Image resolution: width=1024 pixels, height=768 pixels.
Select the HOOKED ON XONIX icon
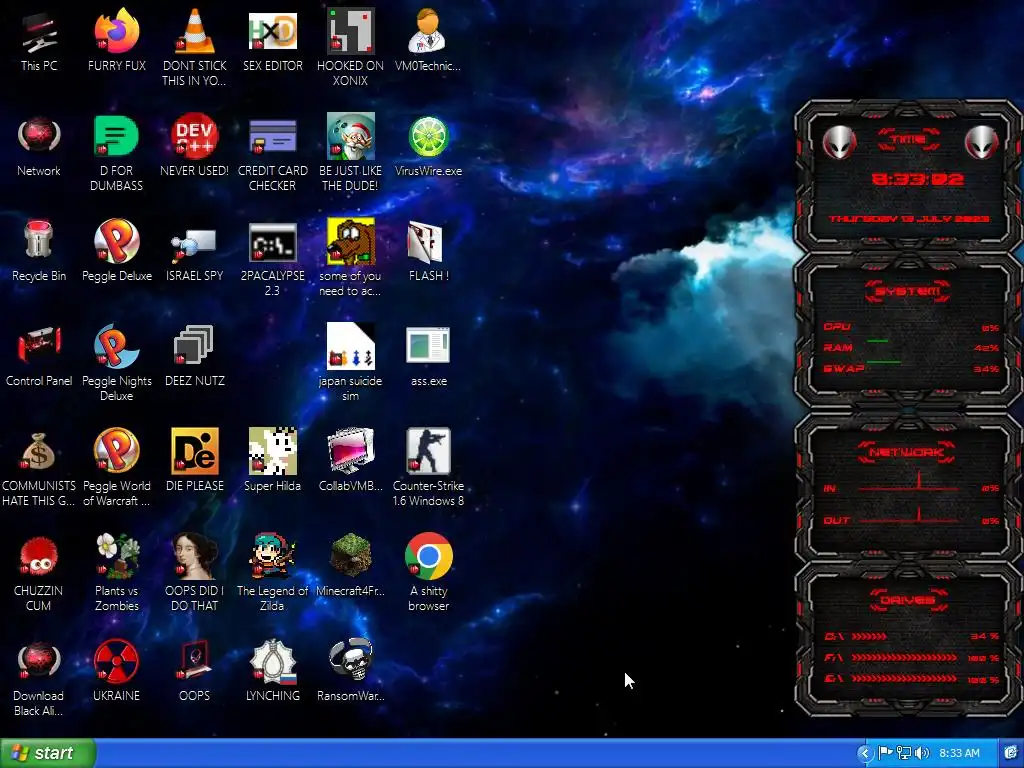tap(350, 31)
